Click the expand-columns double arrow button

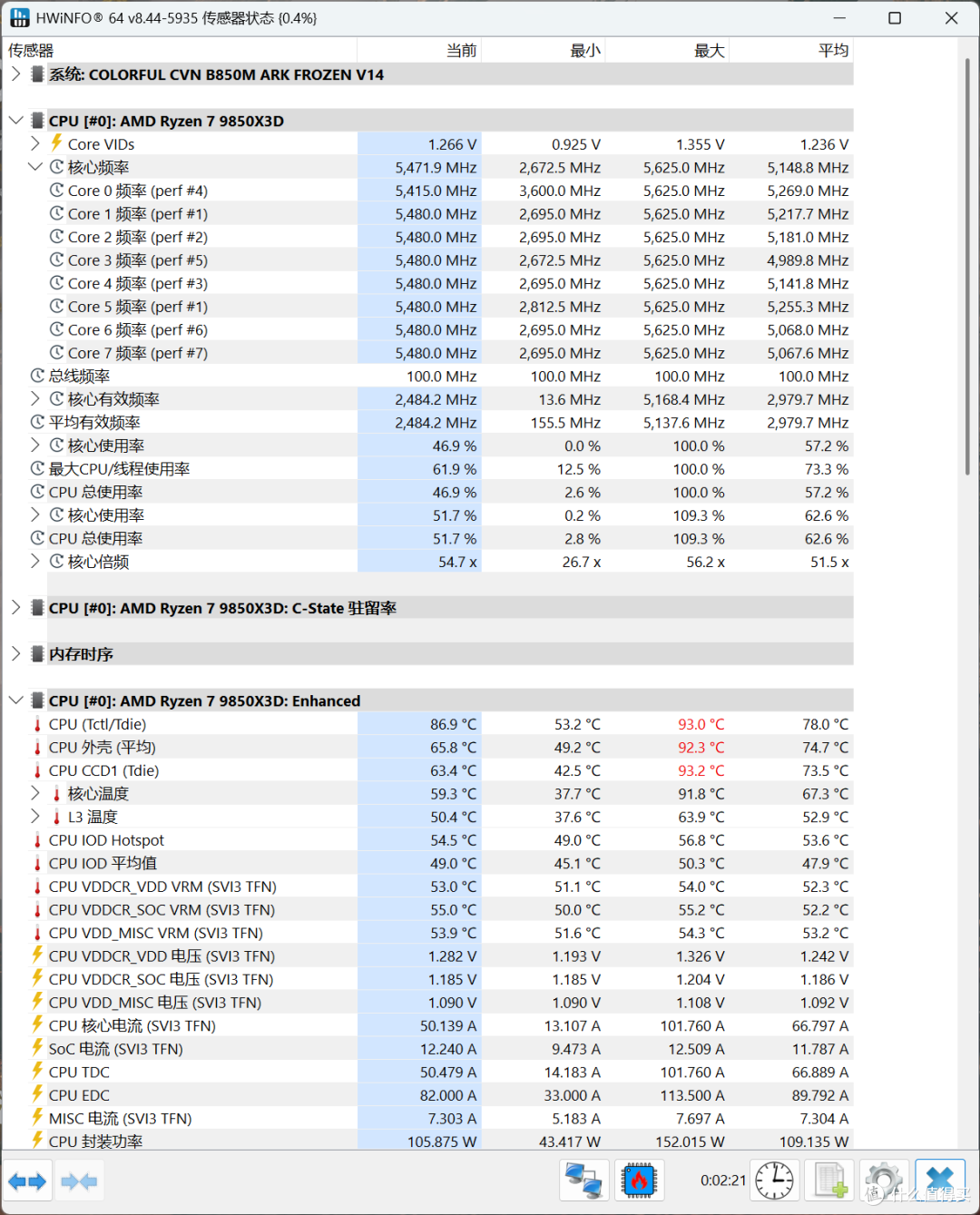pos(27,1181)
